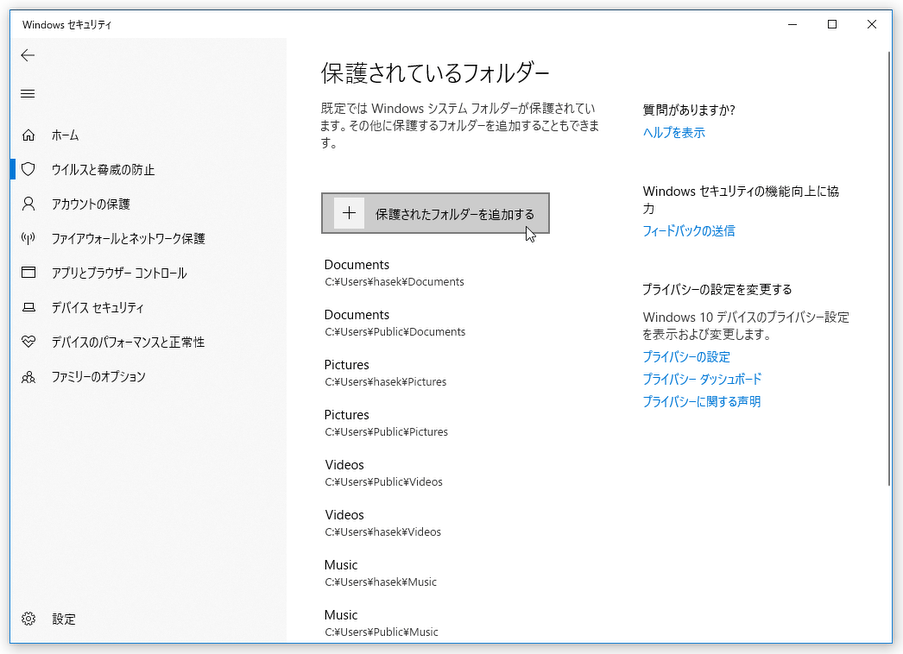Open プライバシーの設定 link

tap(686, 357)
